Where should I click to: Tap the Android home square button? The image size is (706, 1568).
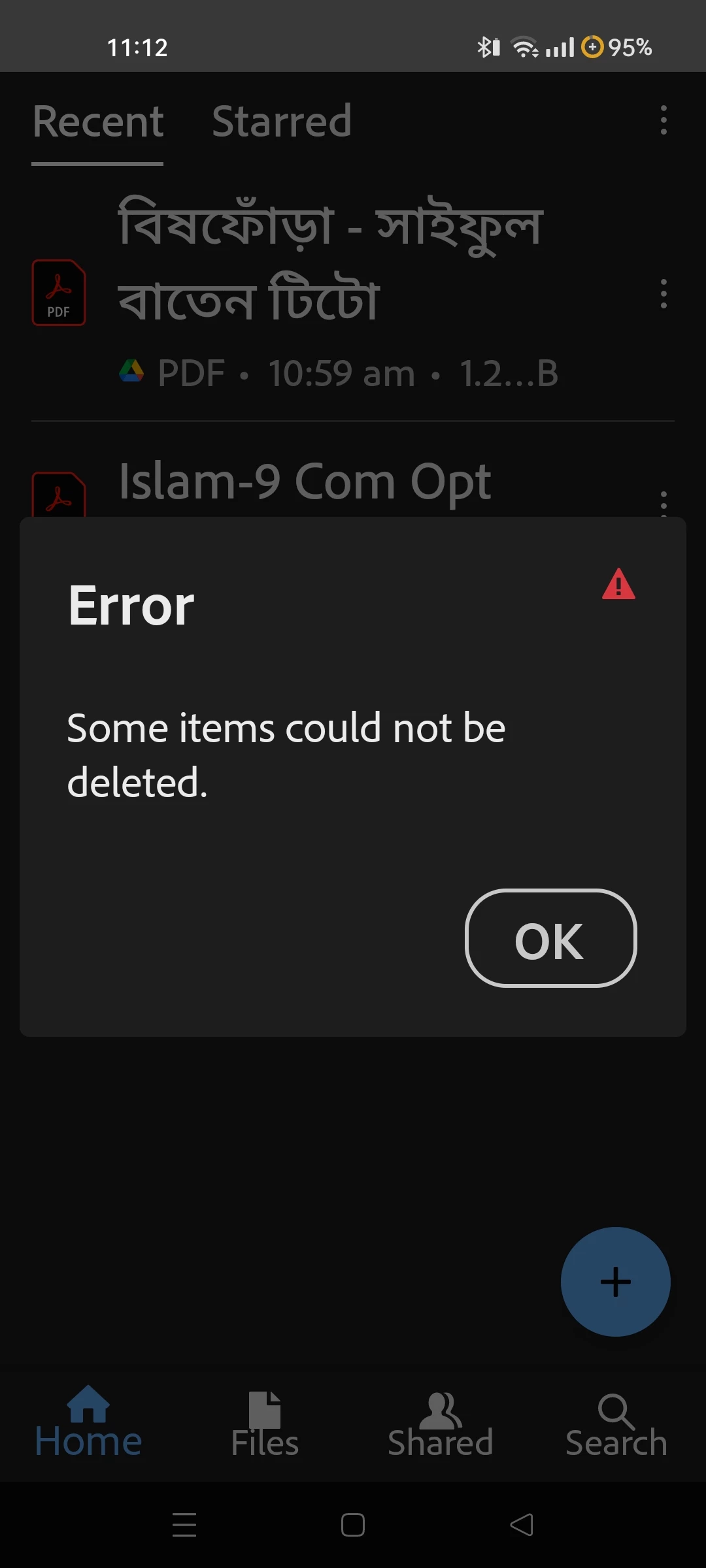(353, 1525)
